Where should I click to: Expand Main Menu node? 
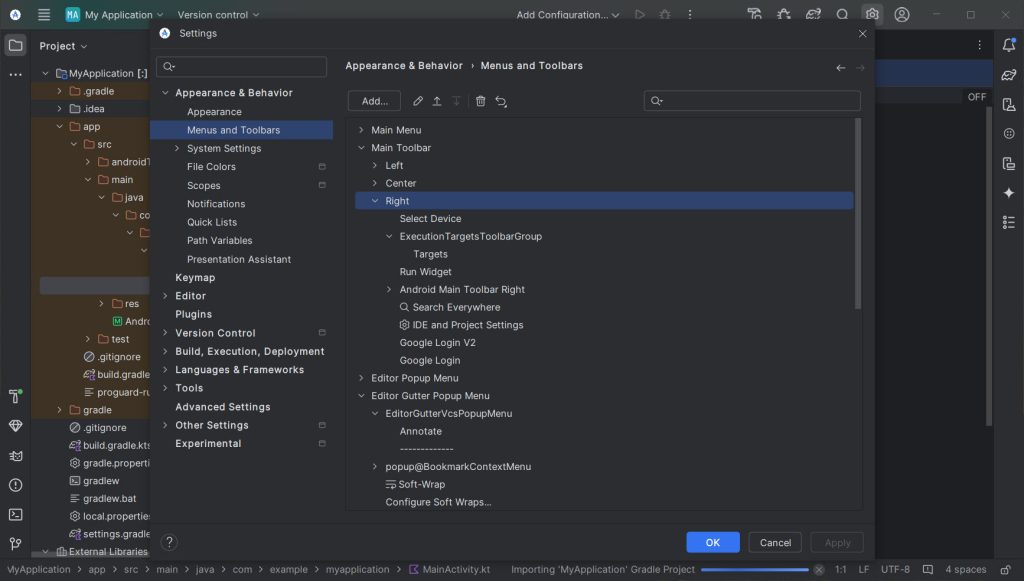click(x=361, y=130)
